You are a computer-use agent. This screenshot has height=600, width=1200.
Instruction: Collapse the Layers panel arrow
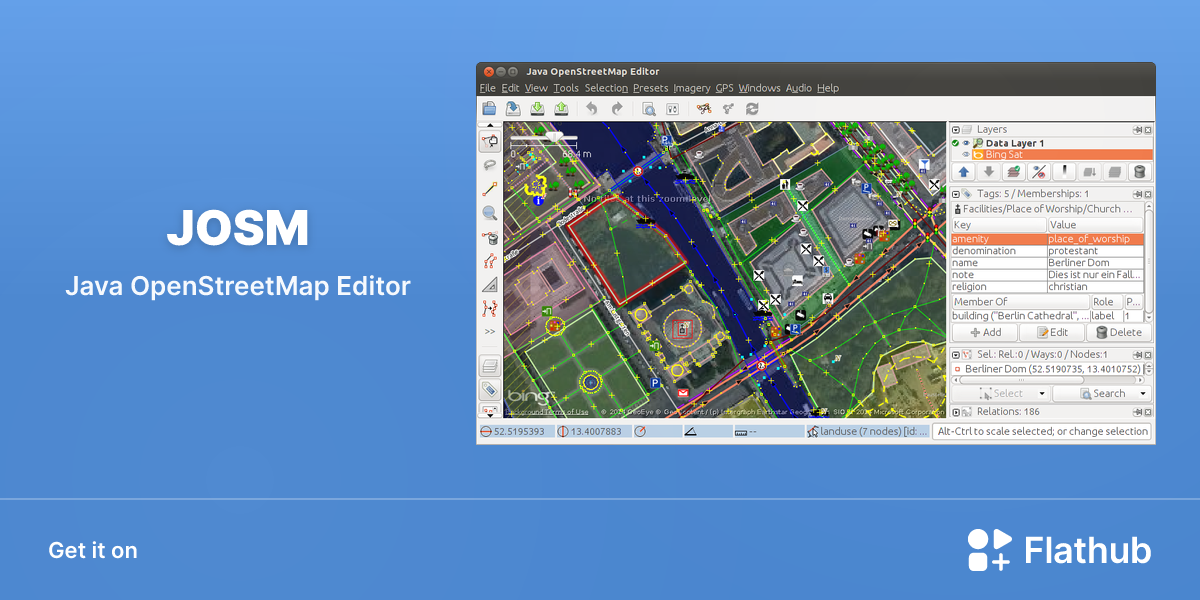coord(956,130)
